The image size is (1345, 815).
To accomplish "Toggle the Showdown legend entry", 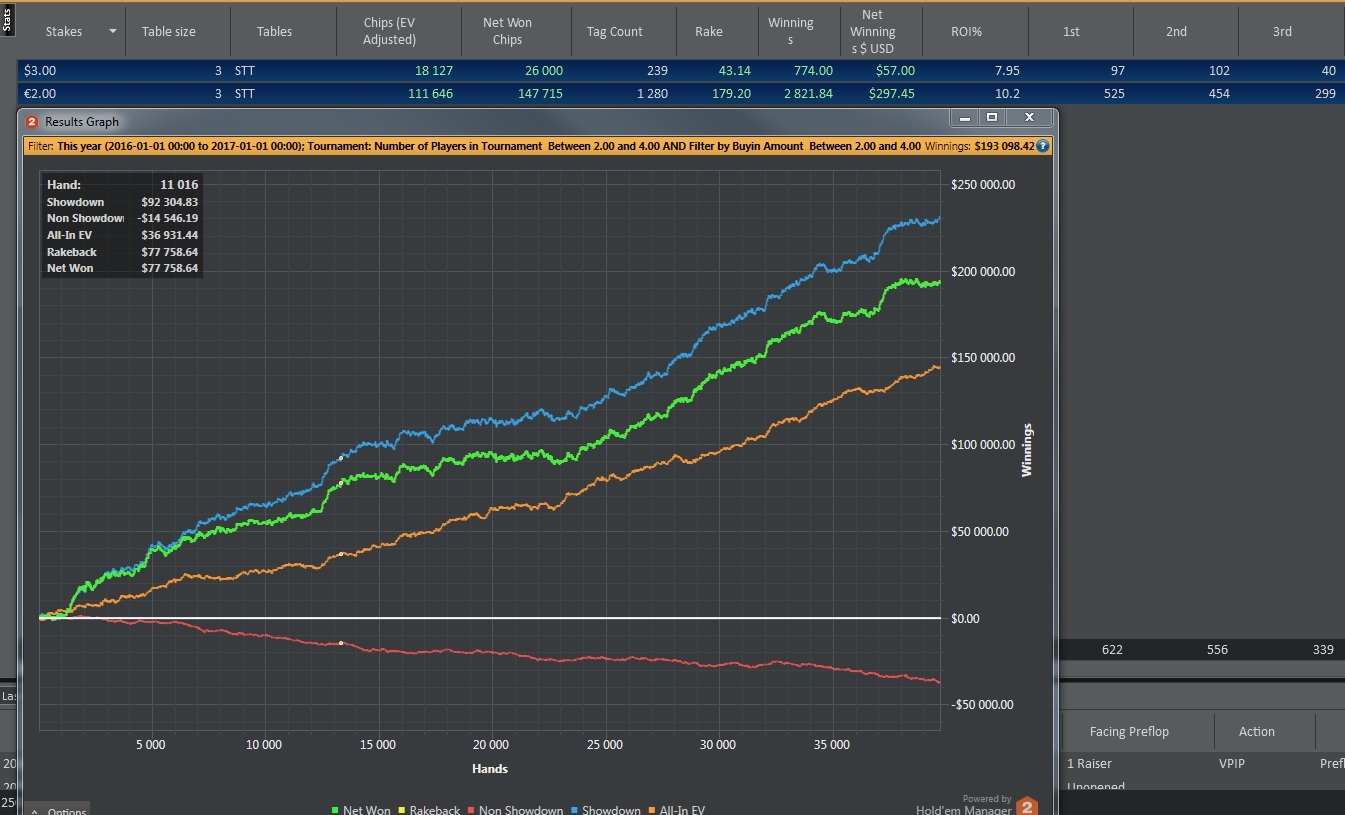I will tap(605, 810).
